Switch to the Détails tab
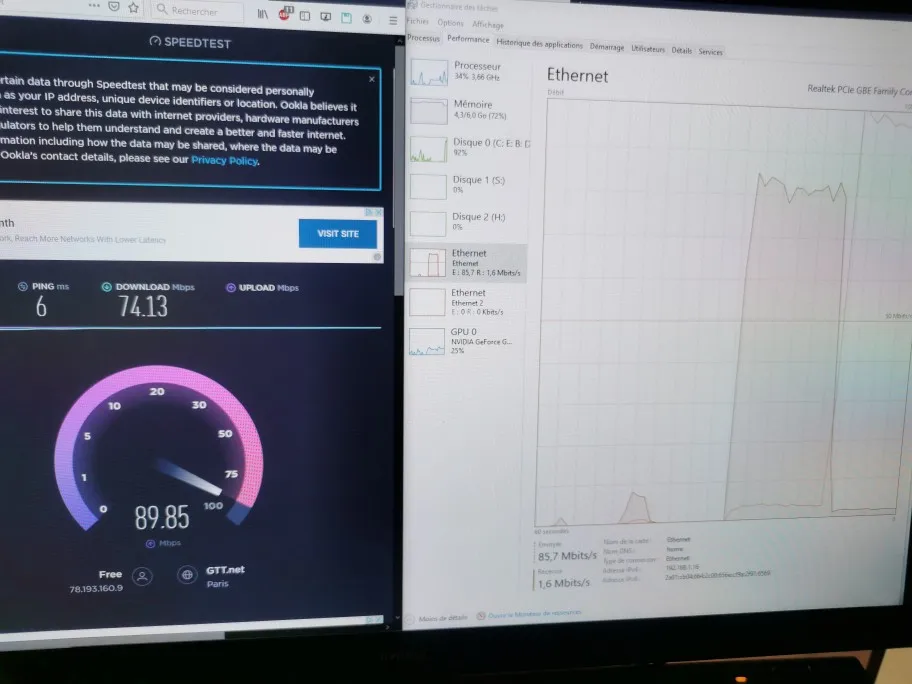Viewport: 912px width, 684px height. (x=682, y=51)
